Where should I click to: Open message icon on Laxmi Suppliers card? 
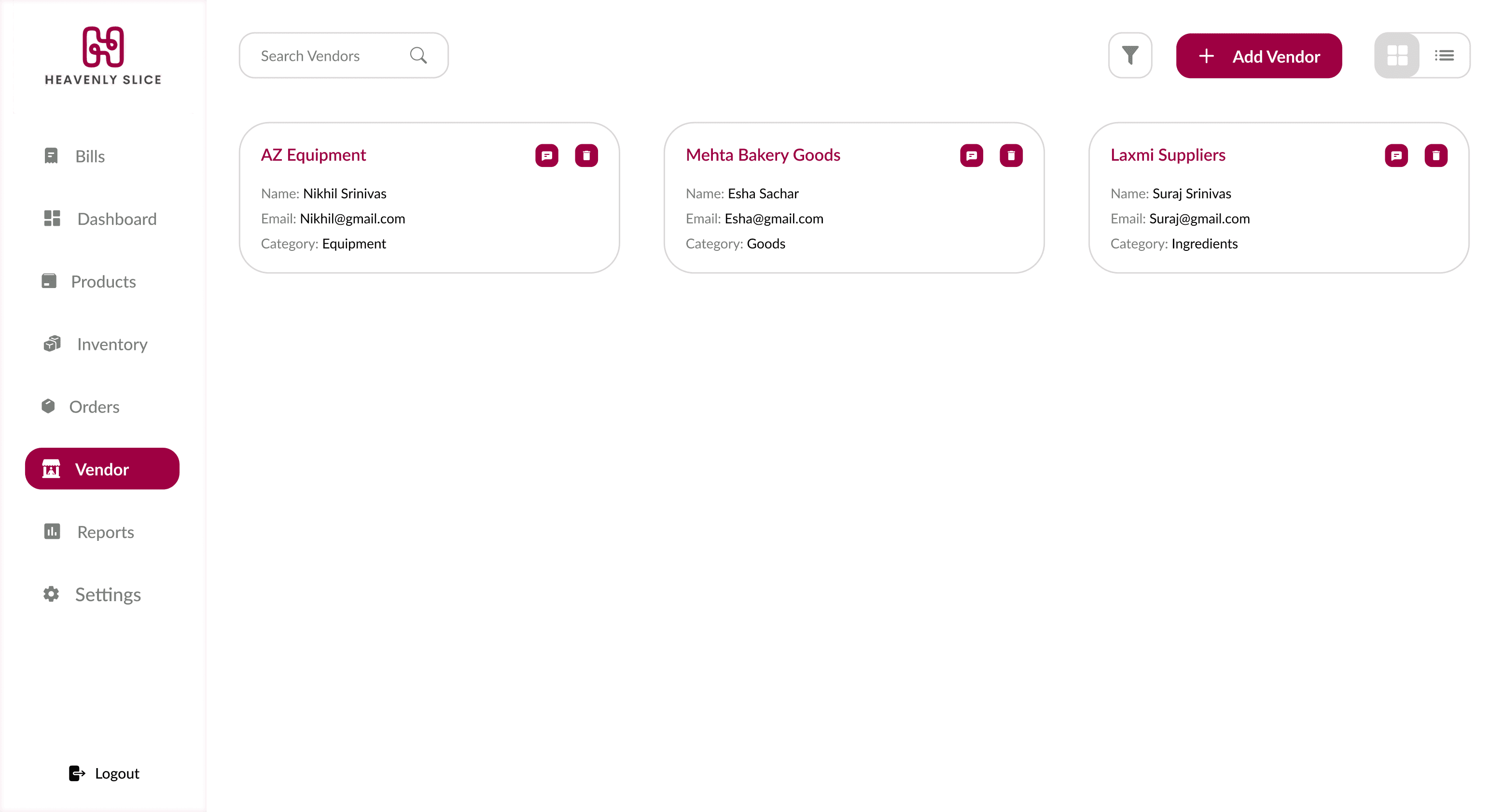pos(1396,155)
